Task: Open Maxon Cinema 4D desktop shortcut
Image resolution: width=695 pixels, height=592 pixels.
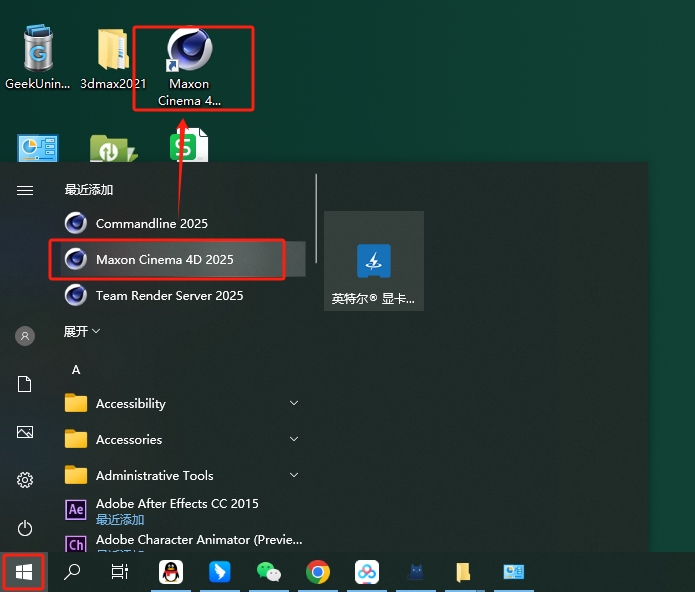Action: [189, 66]
